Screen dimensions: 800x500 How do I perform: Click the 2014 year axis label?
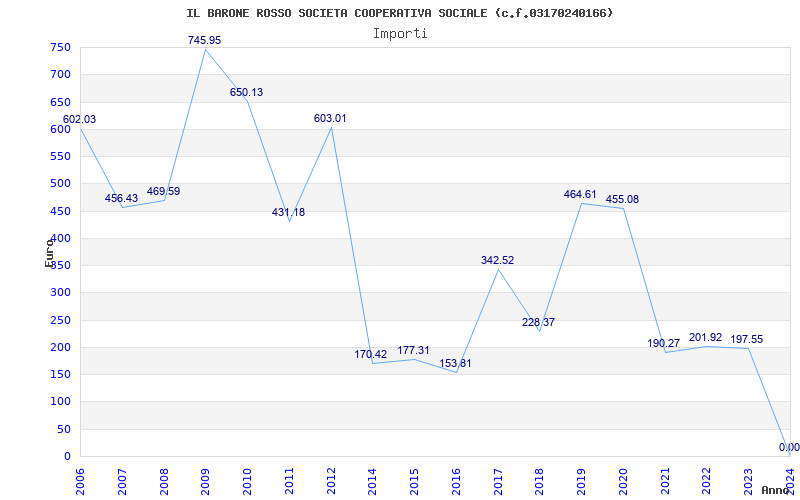coord(372,482)
